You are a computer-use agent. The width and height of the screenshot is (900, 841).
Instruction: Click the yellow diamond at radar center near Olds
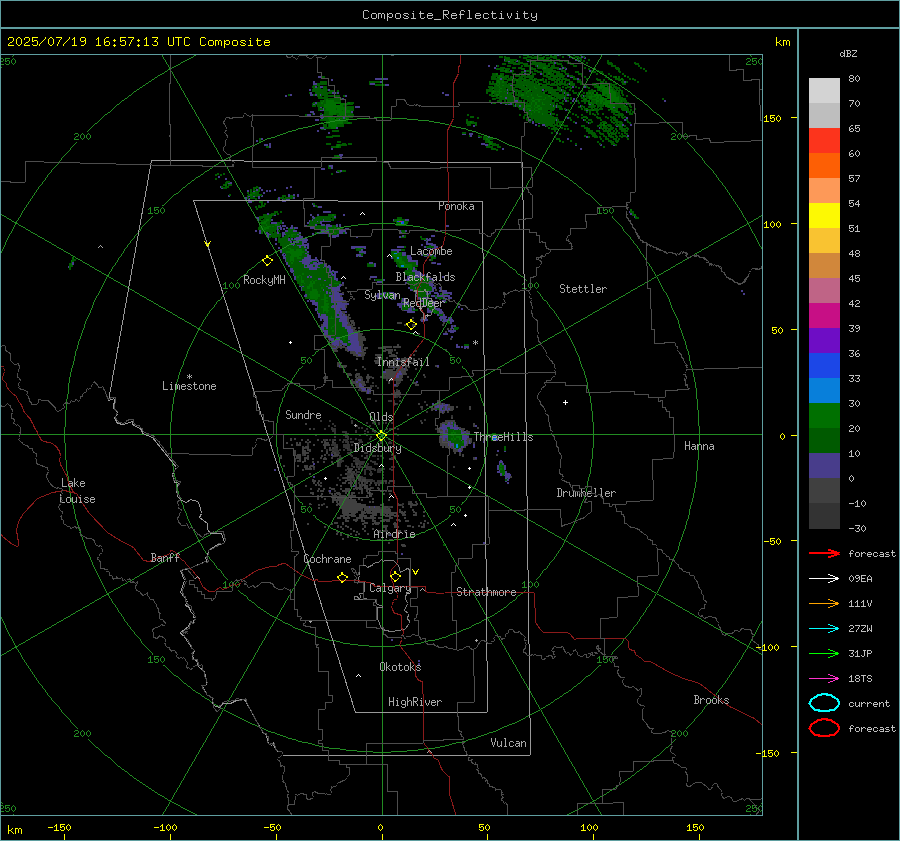[x=381, y=436]
